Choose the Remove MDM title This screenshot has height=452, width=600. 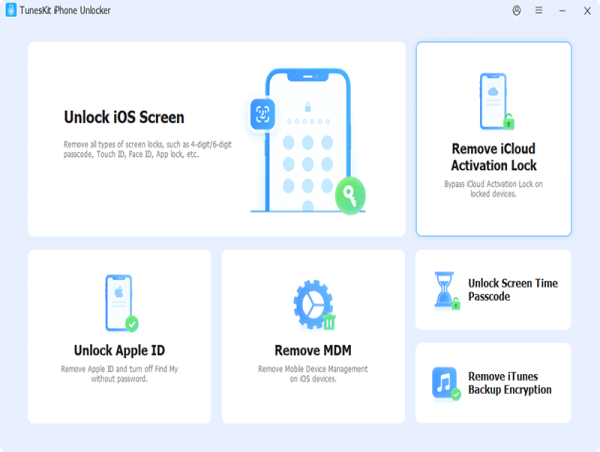click(313, 350)
